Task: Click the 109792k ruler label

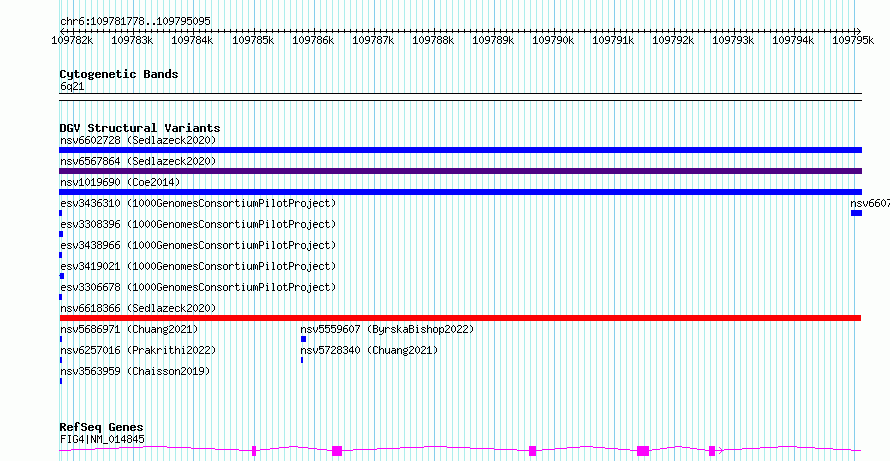Action: (x=673, y=40)
